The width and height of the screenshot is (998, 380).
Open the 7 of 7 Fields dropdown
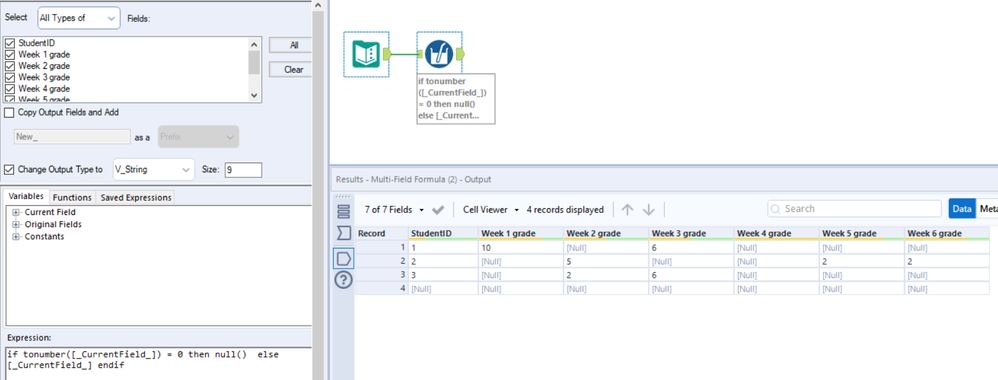click(x=394, y=209)
